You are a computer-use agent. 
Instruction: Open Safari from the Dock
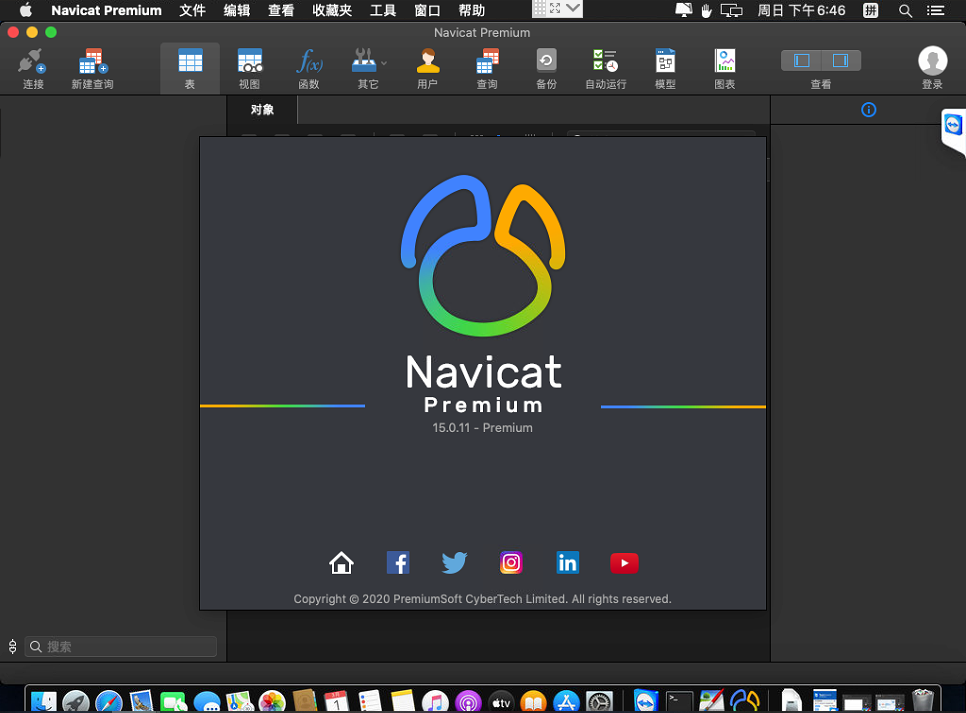click(x=108, y=701)
